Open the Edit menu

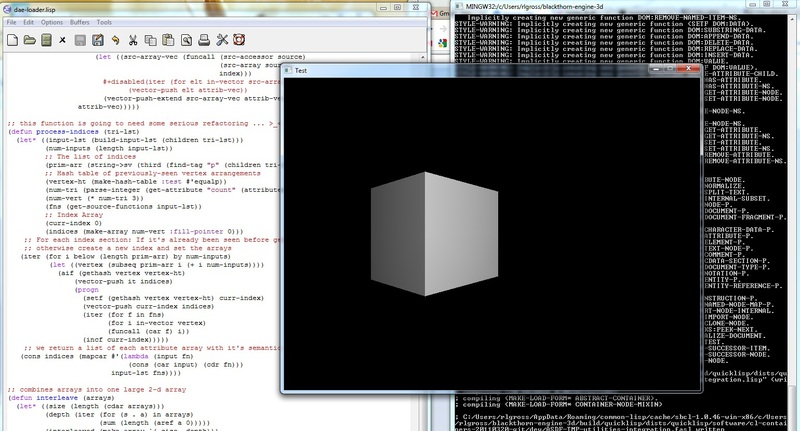29,22
